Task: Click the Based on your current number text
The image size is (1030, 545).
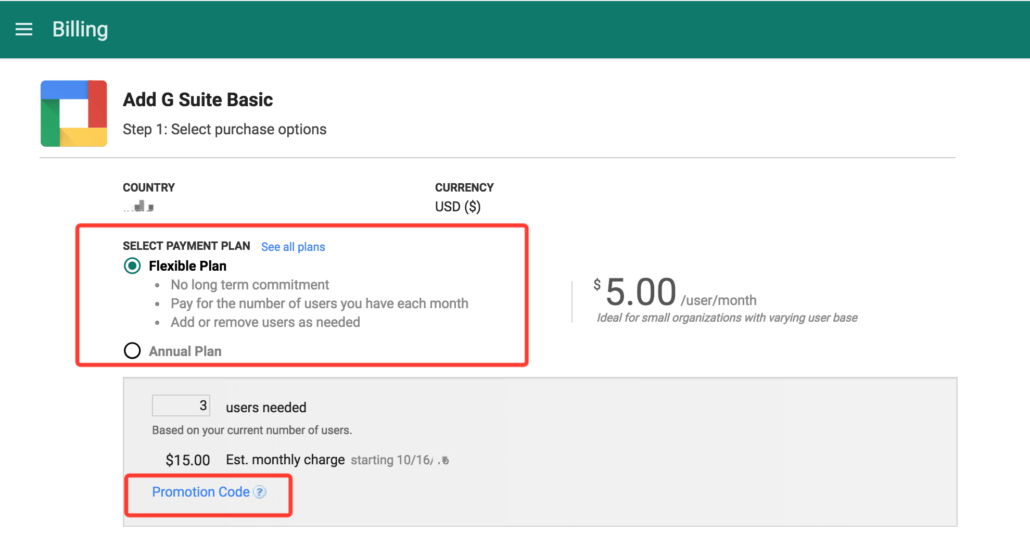Action: tap(252, 431)
